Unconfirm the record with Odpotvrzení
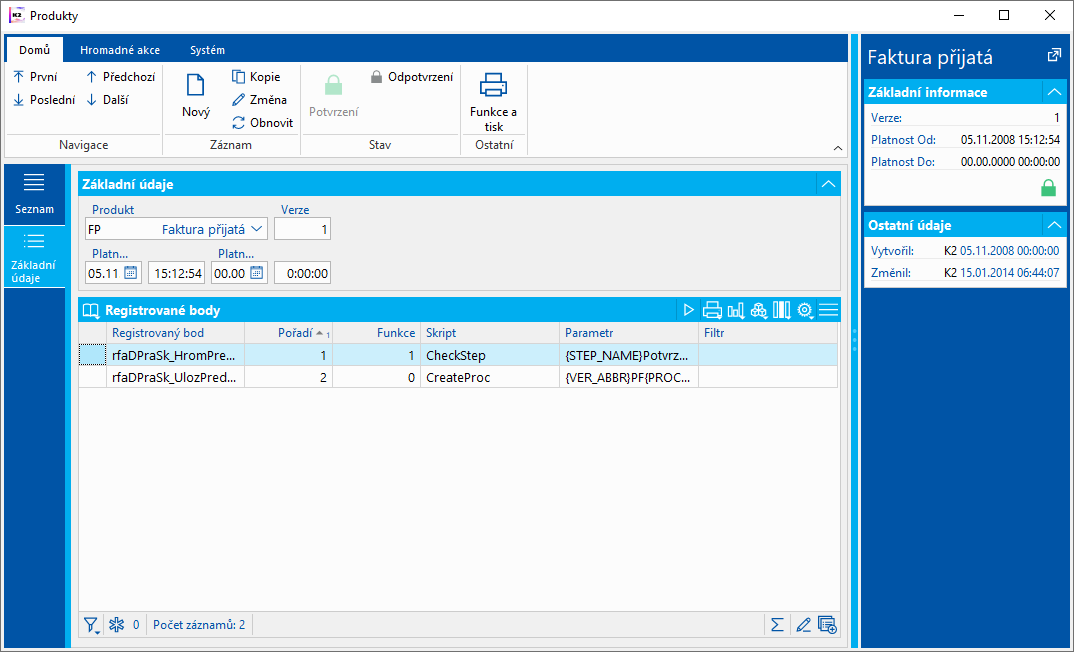 pyautogui.click(x=412, y=77)
